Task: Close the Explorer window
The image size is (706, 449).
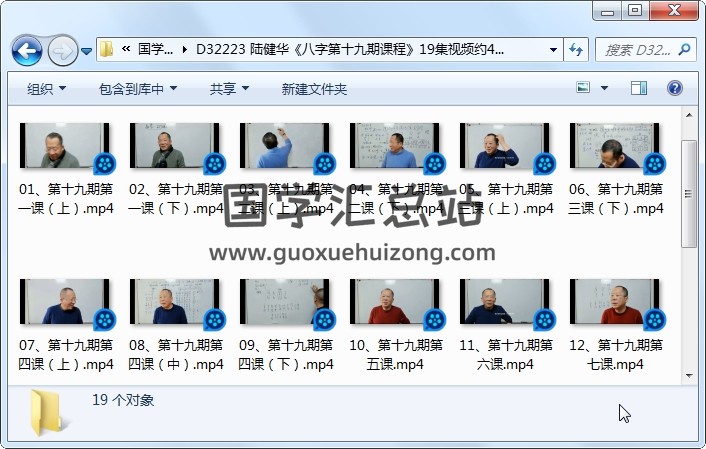Action: [x=674, y=11]
